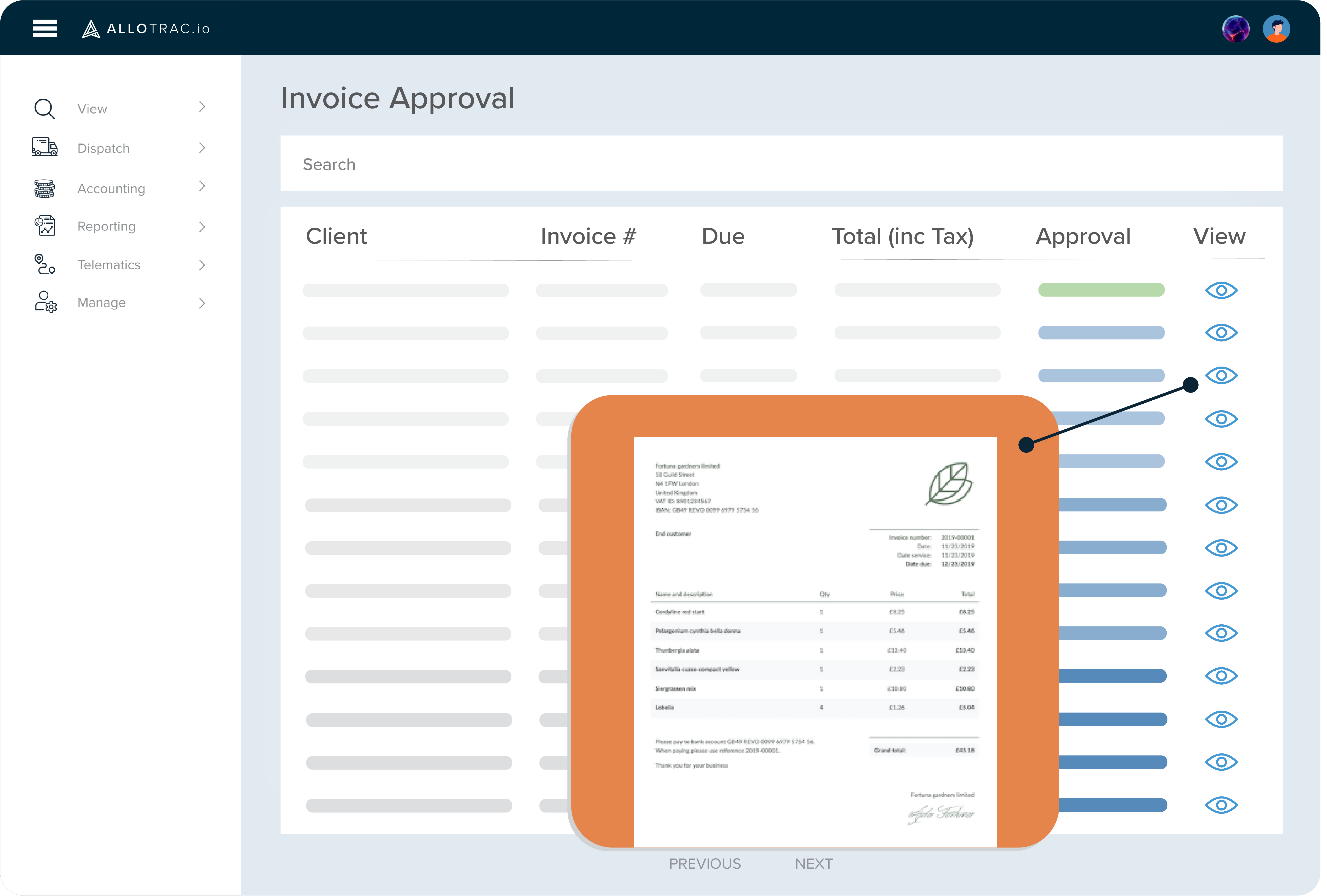Click the Dispatch truck icon
Viewport: 1327px width, 896px height.
pos(45,147)
